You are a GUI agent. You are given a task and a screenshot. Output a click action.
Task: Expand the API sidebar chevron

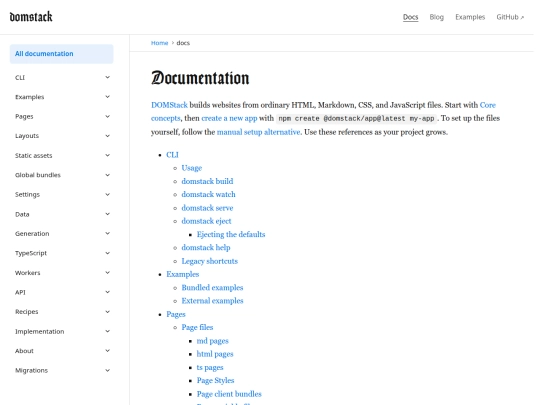pyautogui.click(x=107, y=292)
